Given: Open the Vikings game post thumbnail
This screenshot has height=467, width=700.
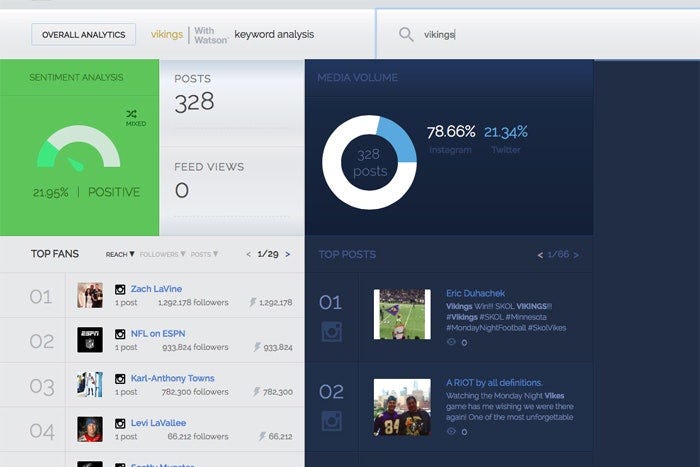Looking at the screenshot, I should point(402,315).
